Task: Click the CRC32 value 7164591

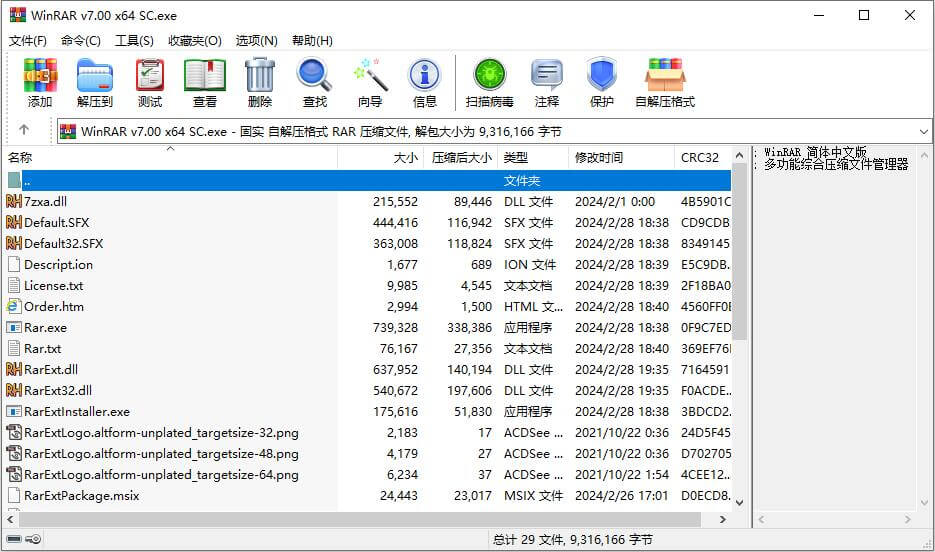Action: (705, 370)
